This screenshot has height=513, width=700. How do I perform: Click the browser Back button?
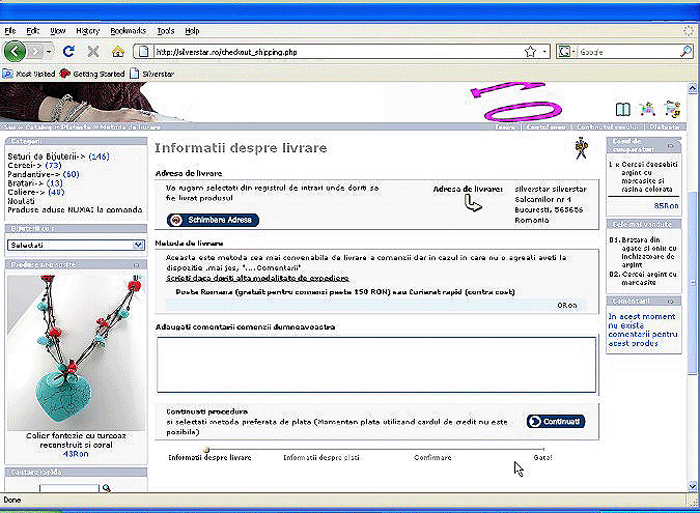(x=15, y=51)
